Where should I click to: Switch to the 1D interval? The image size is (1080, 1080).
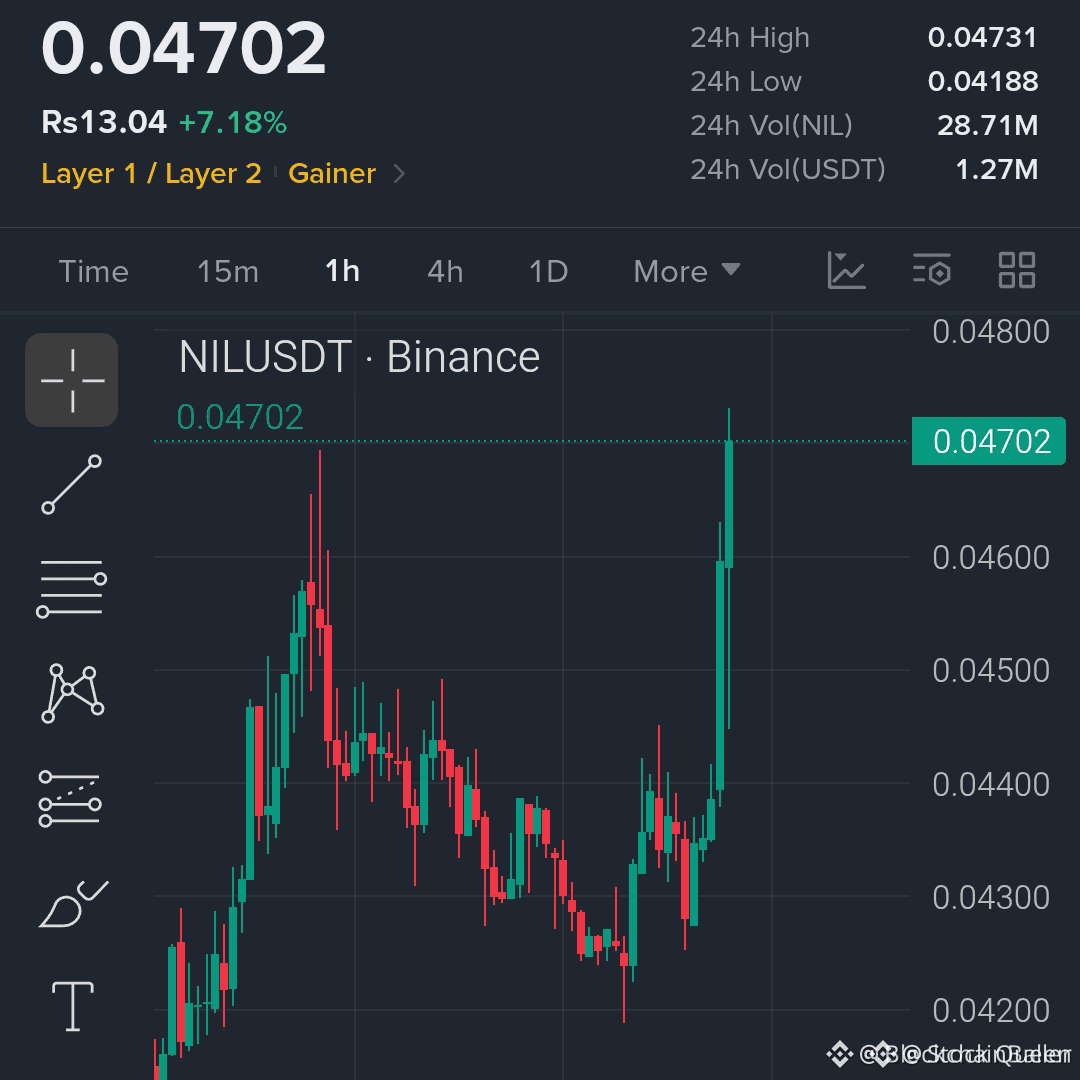[x=548, y=271]
